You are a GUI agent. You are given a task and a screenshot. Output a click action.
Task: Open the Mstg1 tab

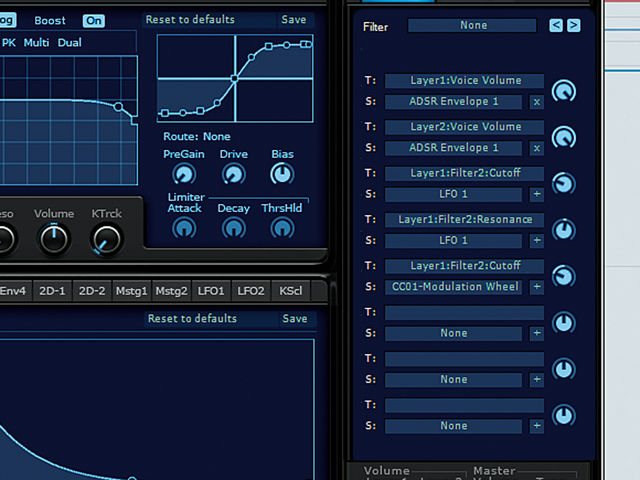tap(131, 291)
